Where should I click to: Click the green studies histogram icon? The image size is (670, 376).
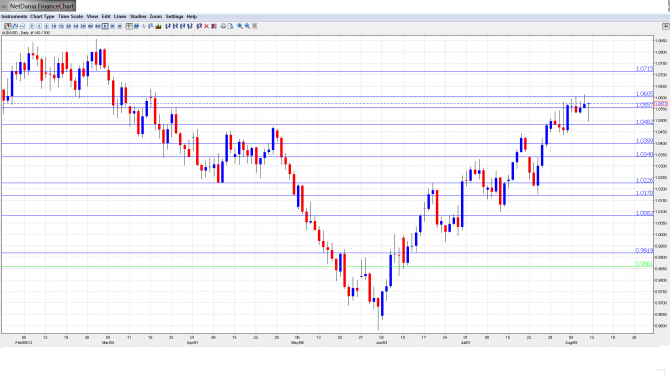click(158, 26)
